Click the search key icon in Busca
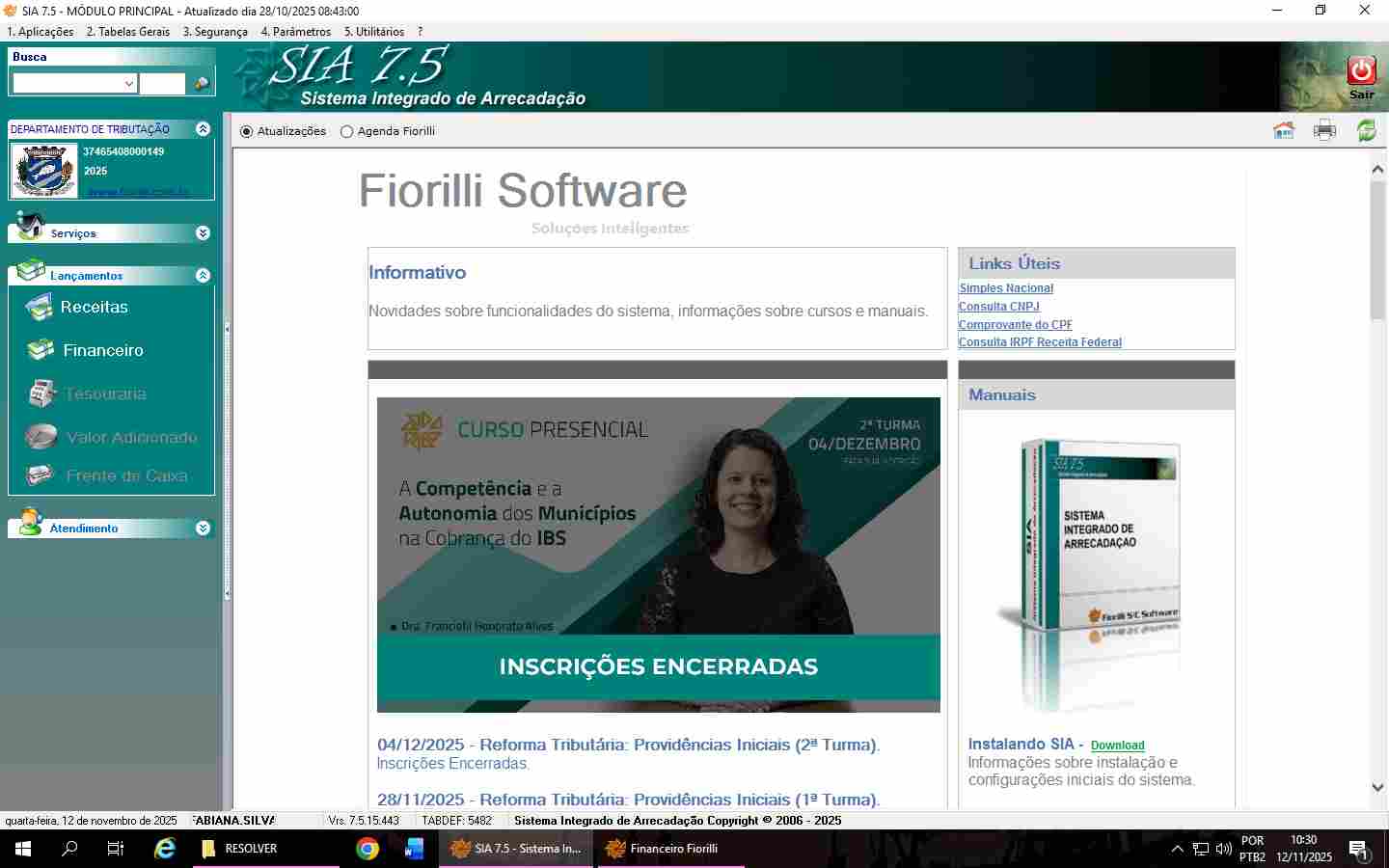 click(x=202, y=84)
